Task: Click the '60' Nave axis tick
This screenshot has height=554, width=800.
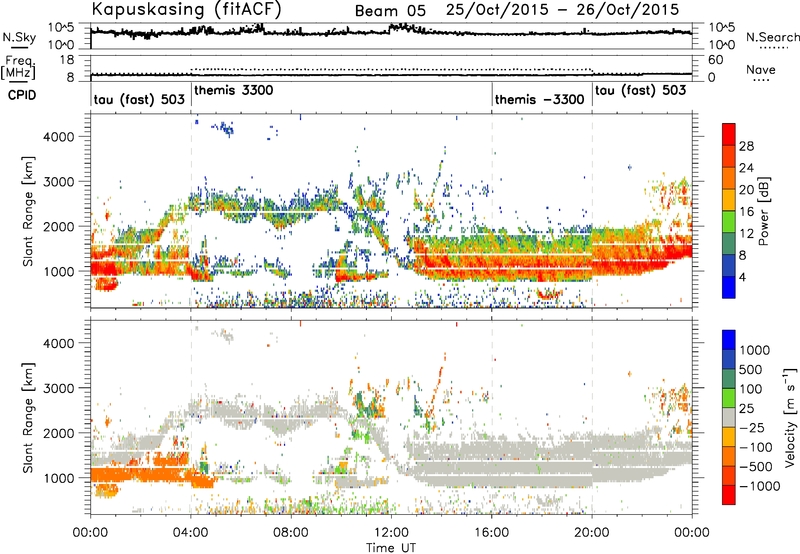Action: pyautogui.click(x=716, y=60)
